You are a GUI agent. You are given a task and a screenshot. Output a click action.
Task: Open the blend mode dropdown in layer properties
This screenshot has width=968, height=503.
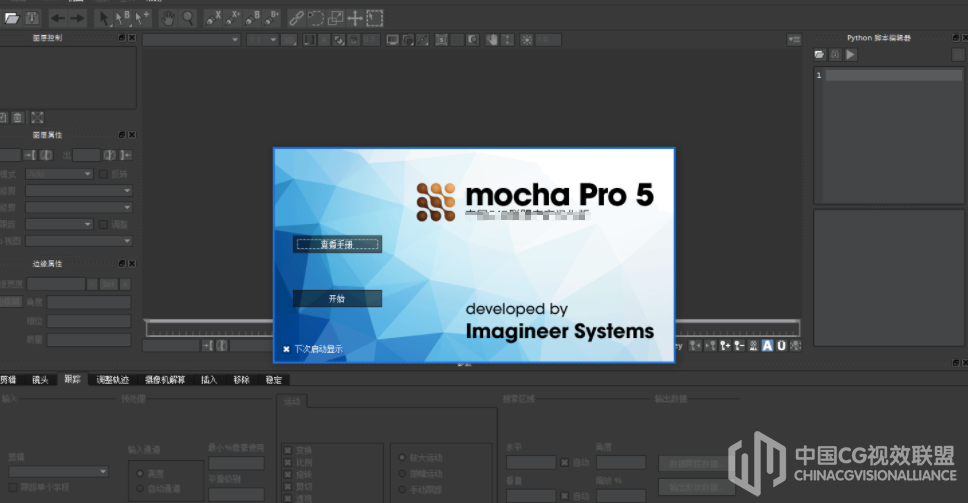(59, 174)
